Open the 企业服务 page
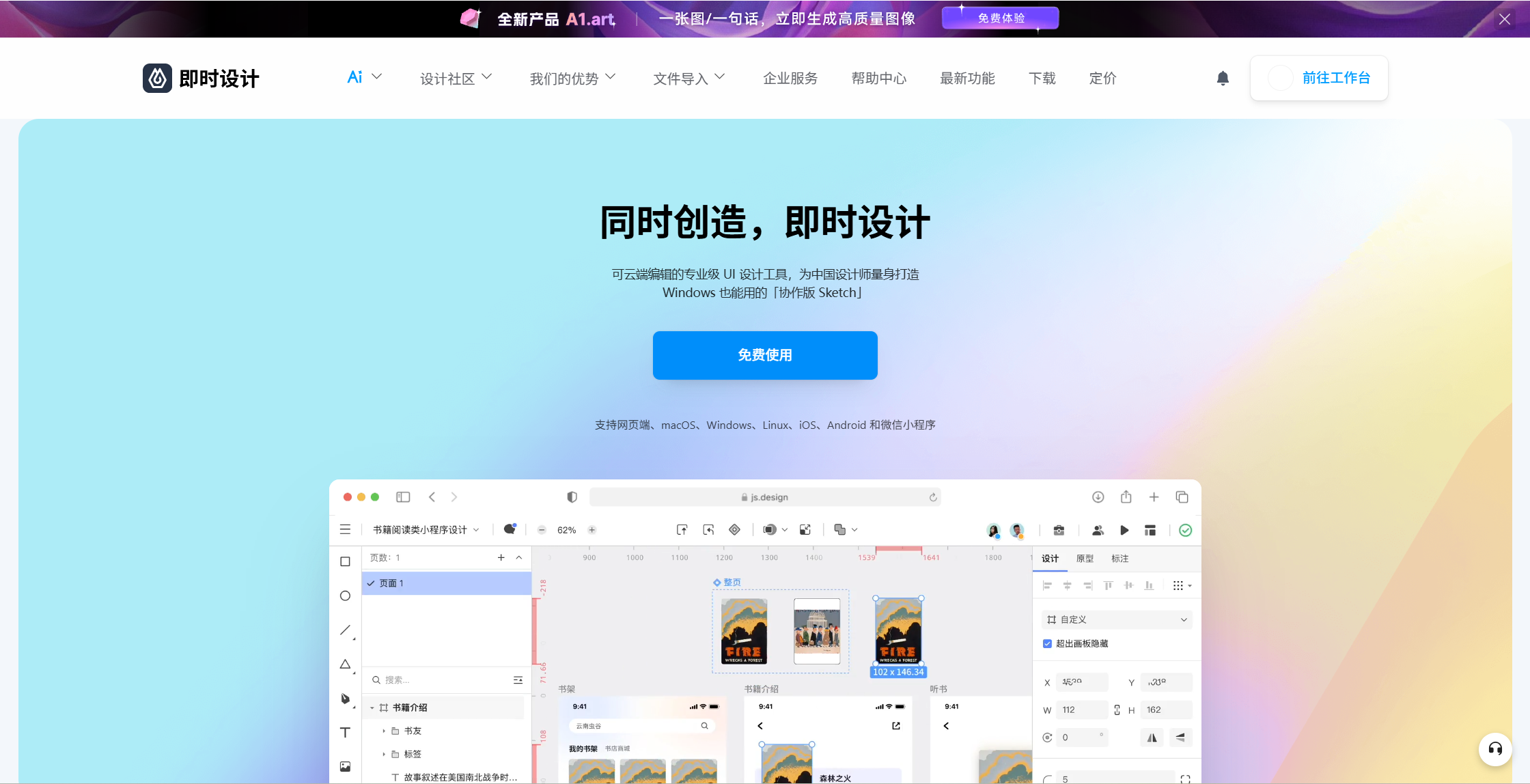The width and height of the screenshot is (1530, 784). (790, 79)
